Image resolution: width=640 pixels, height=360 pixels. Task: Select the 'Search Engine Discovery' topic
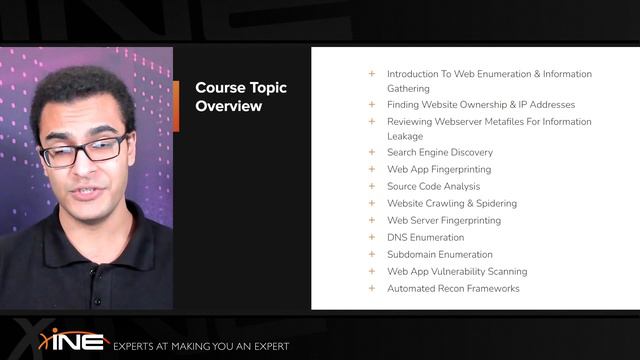point(440,153)
